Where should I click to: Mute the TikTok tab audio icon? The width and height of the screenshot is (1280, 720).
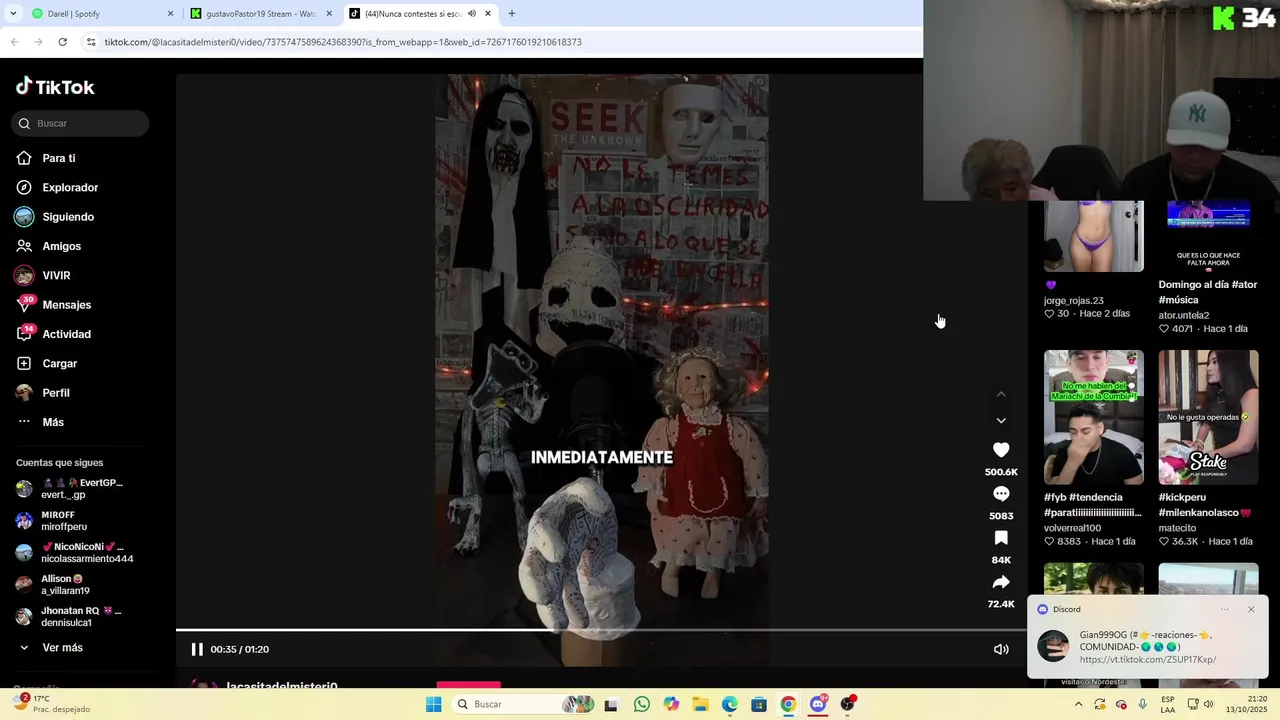pyautogui.click(x=472, y=14)
